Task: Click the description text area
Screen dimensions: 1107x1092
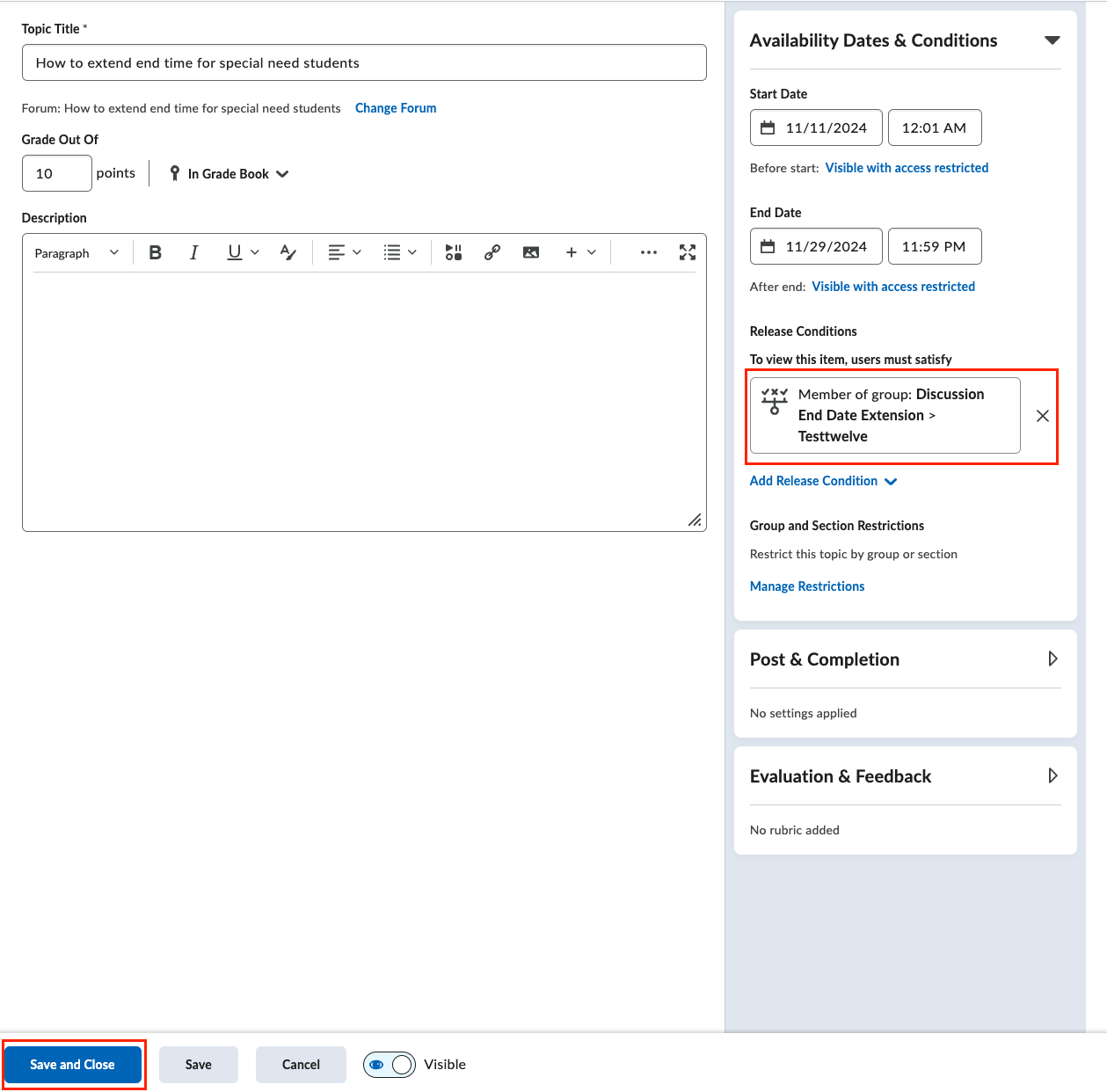Action: click(x=364, y=400)
